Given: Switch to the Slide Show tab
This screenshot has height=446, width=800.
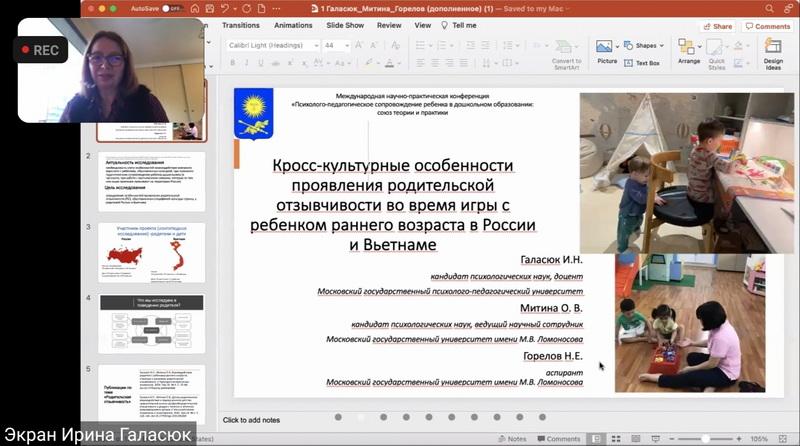Looking at the screenshot, I should point(345,25).
